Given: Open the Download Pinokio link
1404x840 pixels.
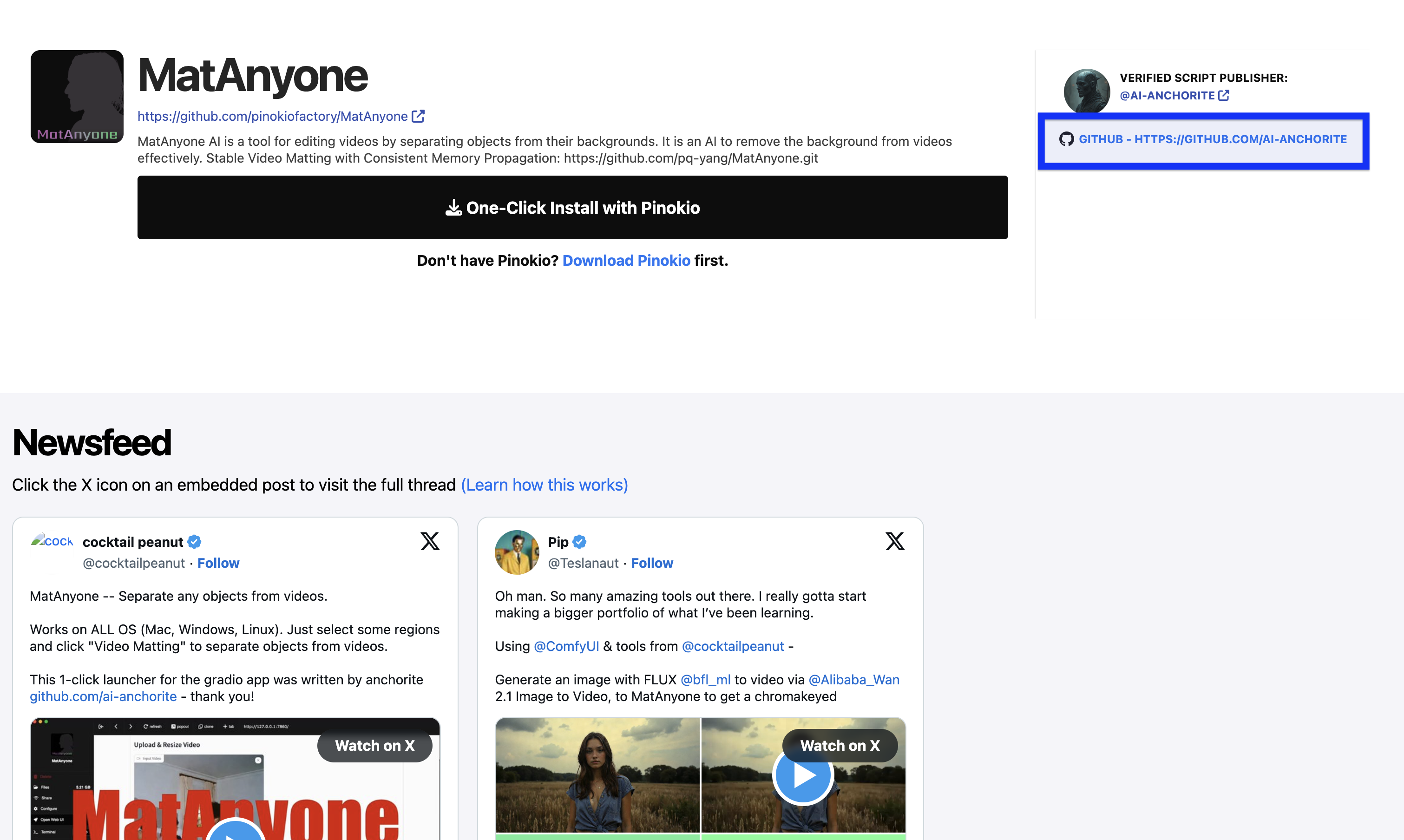Looking at the screenshot, I should pos(626,260).
